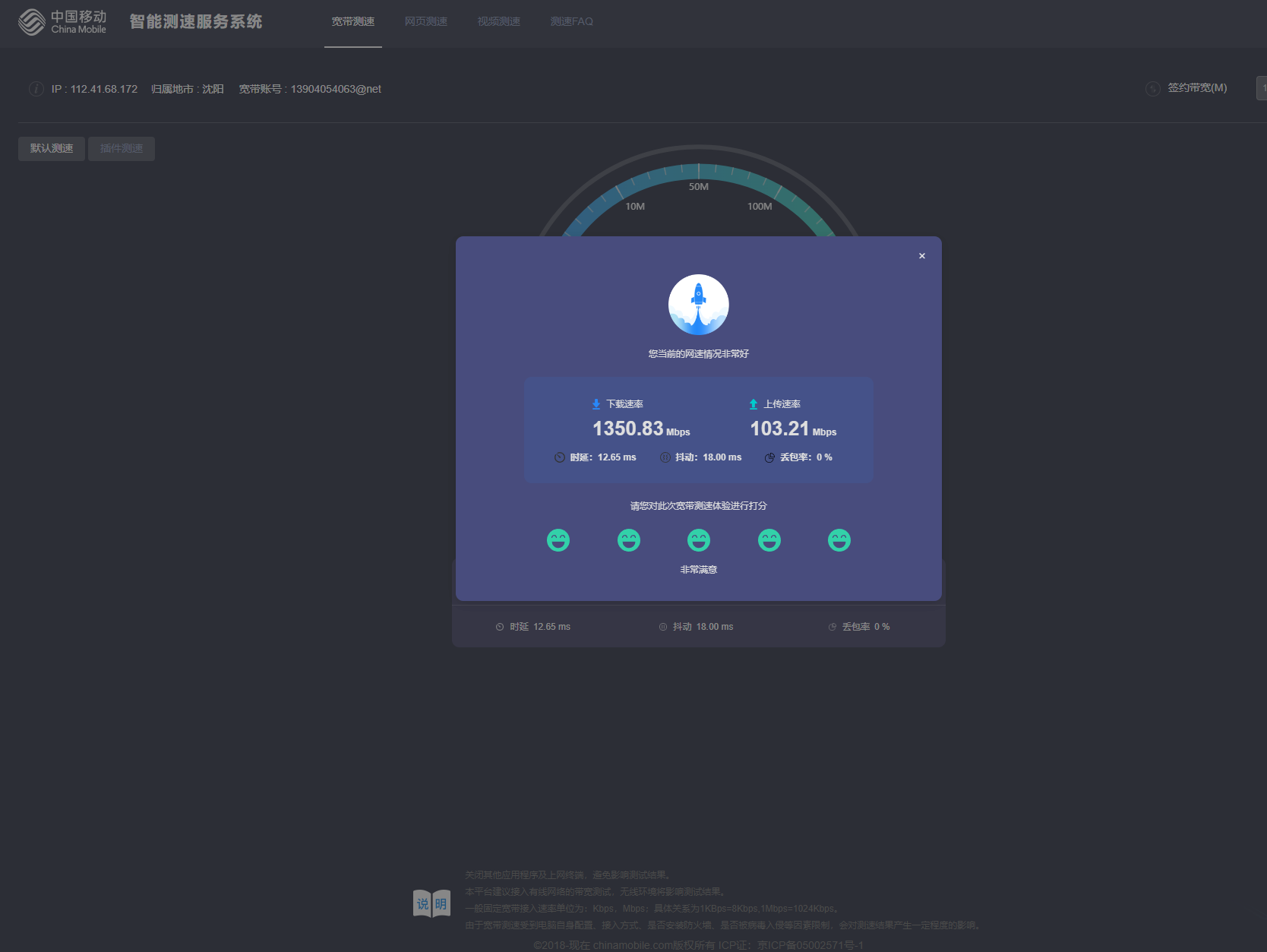1267x952 pixels.
Task: Select the 默认测速 button
Action: 52,149
